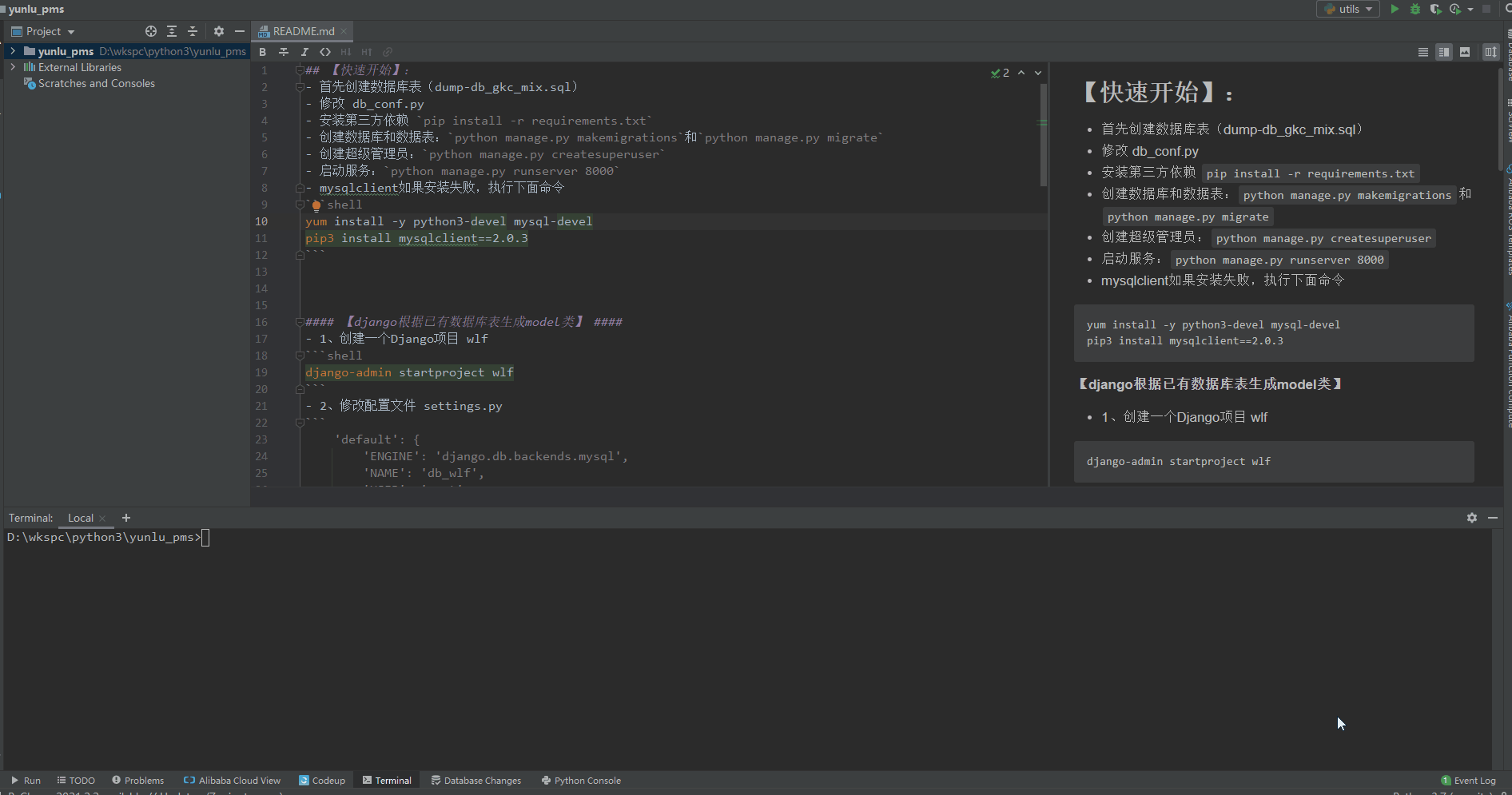Open the Event Log

pos(1468,781)
